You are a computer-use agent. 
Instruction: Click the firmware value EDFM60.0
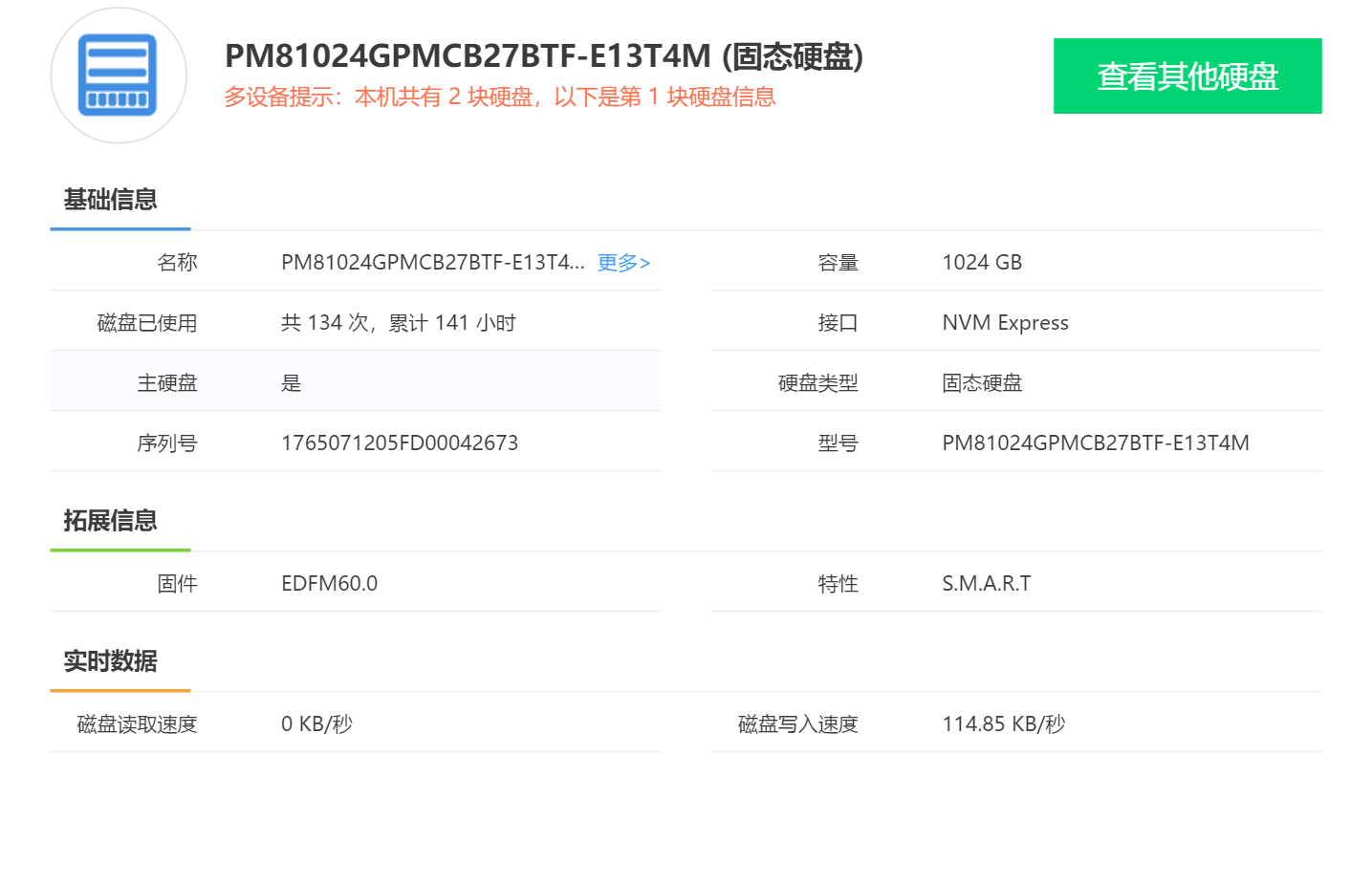pyautogui.click(x=329, y=584)
